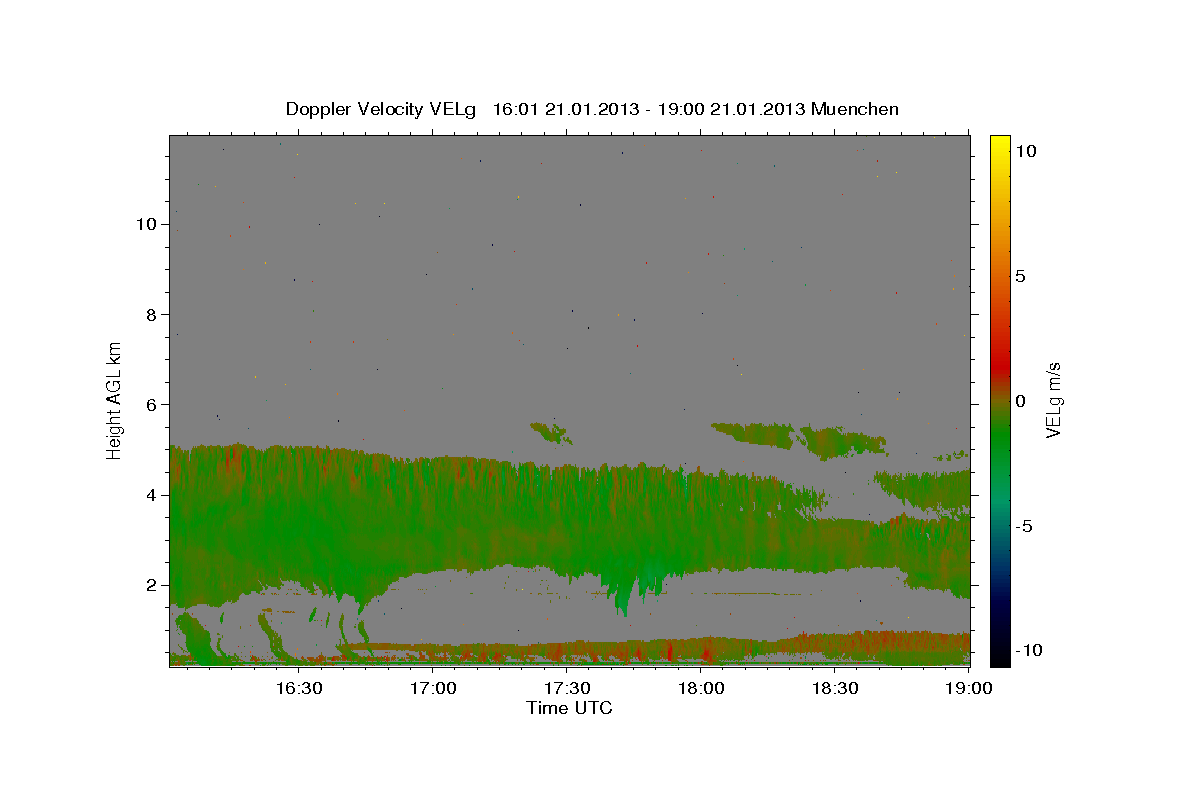Click the colorbar value 10 label
The image size is (1200, 800).
tap(1025, 151)
